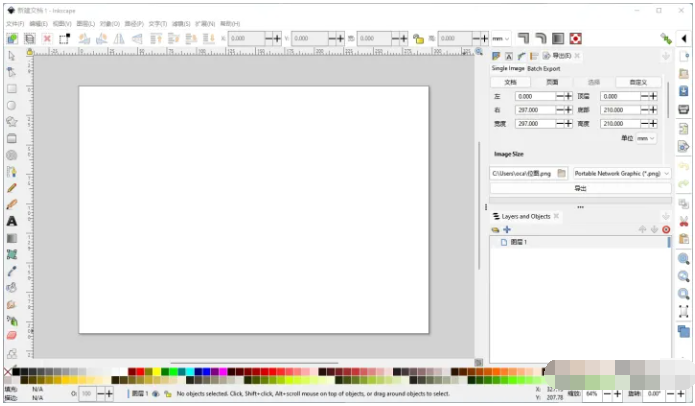Click the red Deselect toolbar icon
The height and width of the screenshot is (406, 695).
47,38
